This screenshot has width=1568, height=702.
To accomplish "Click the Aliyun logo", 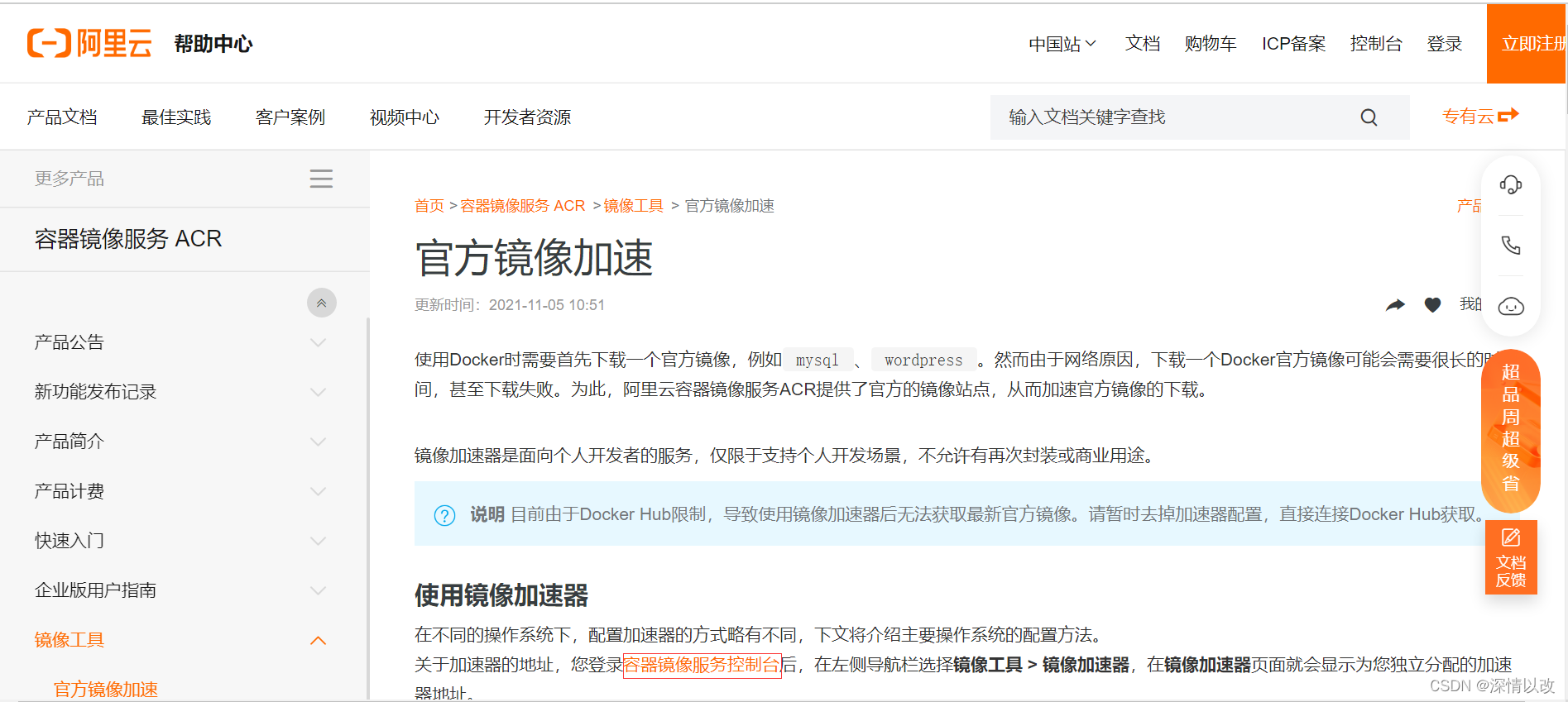I will click(x=89, y=43).
